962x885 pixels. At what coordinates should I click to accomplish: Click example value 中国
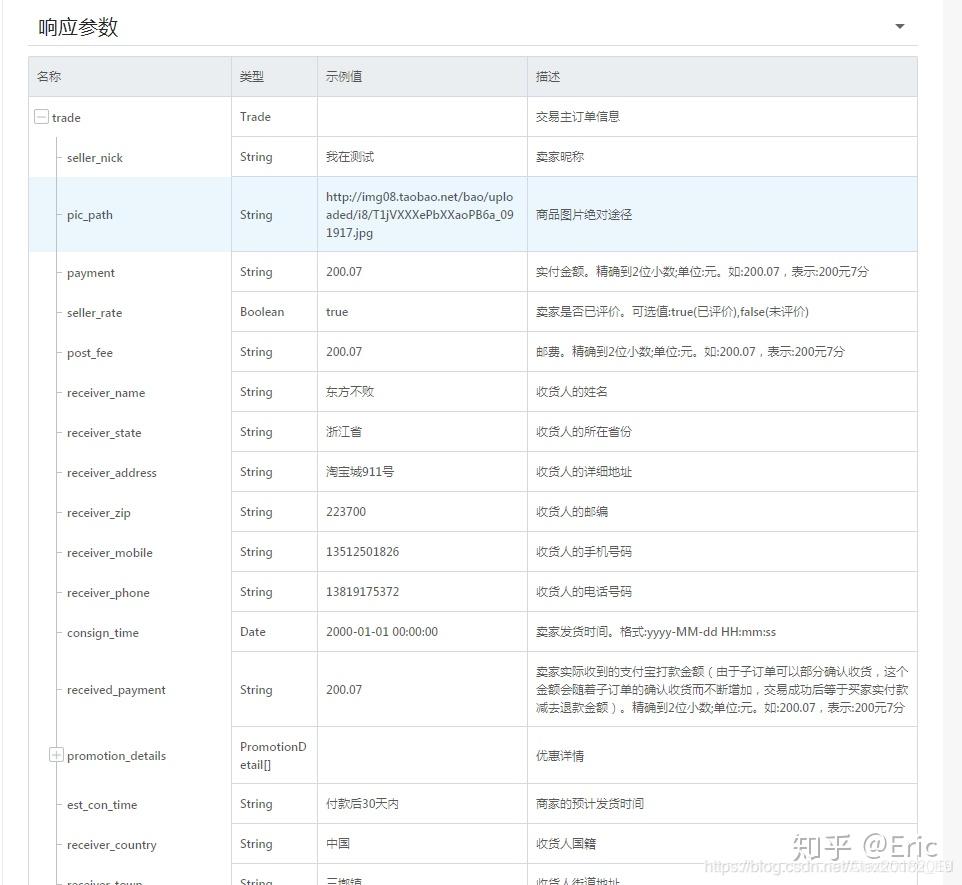tap(337, 843)
